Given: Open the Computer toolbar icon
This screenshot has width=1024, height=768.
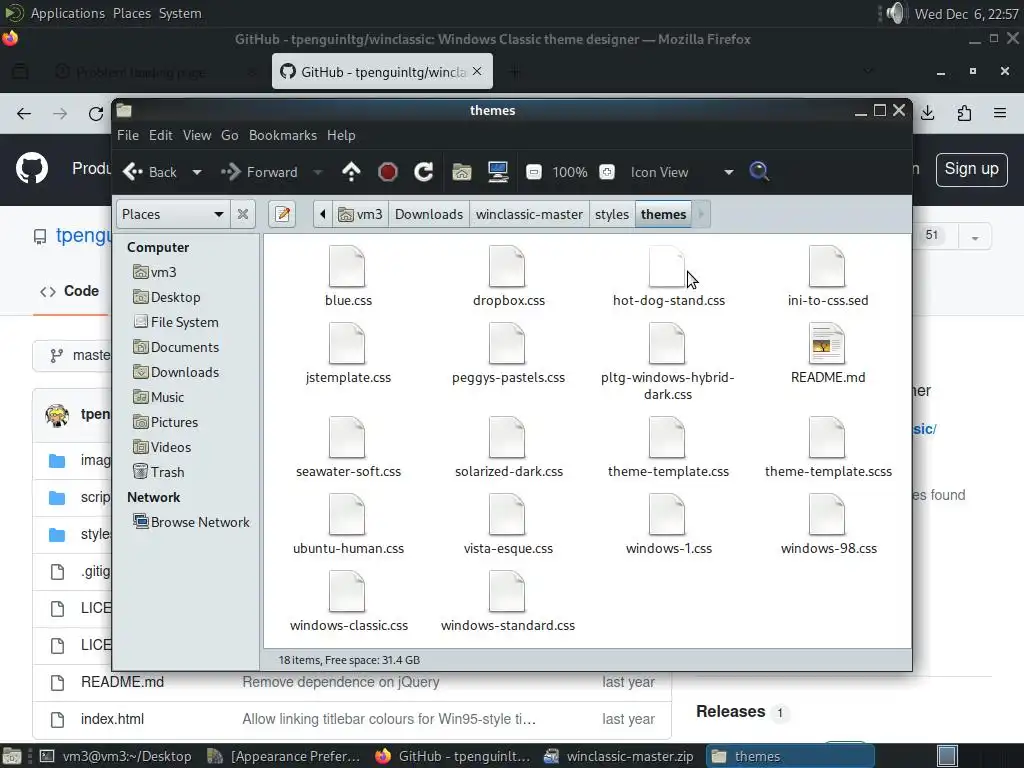Looking at the screenshot, I should pyautogui.click(x=498, y=172).
